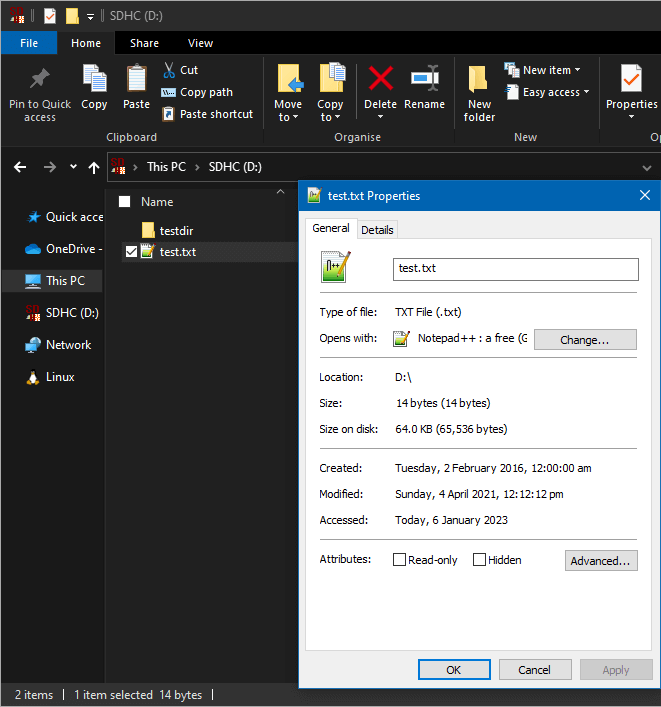Click the Advanced... attributes button
661x707 pixels.
[x=601, y=561]
